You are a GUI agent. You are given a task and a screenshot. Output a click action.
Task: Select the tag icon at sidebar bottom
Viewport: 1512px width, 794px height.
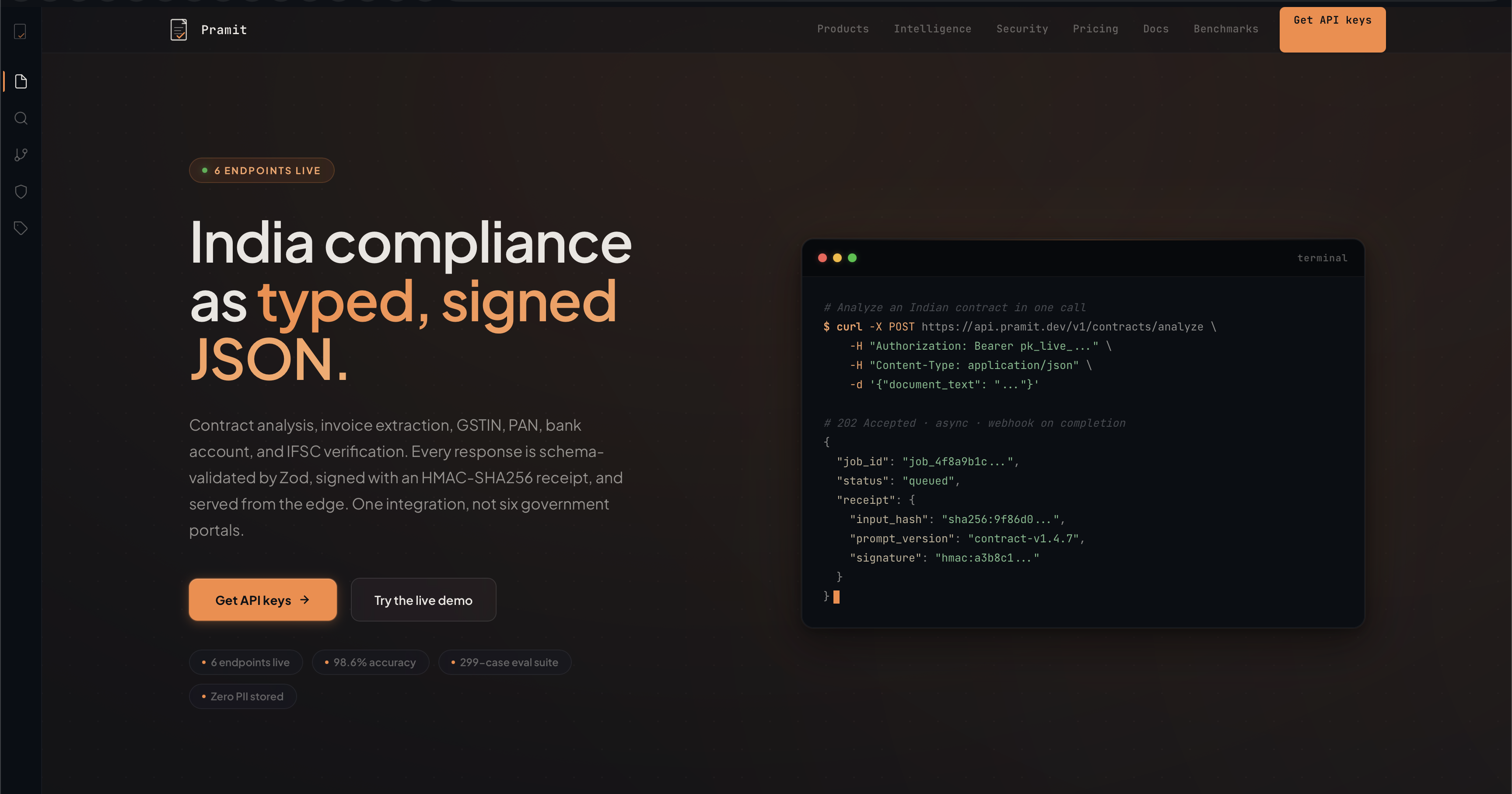(21, 228)
